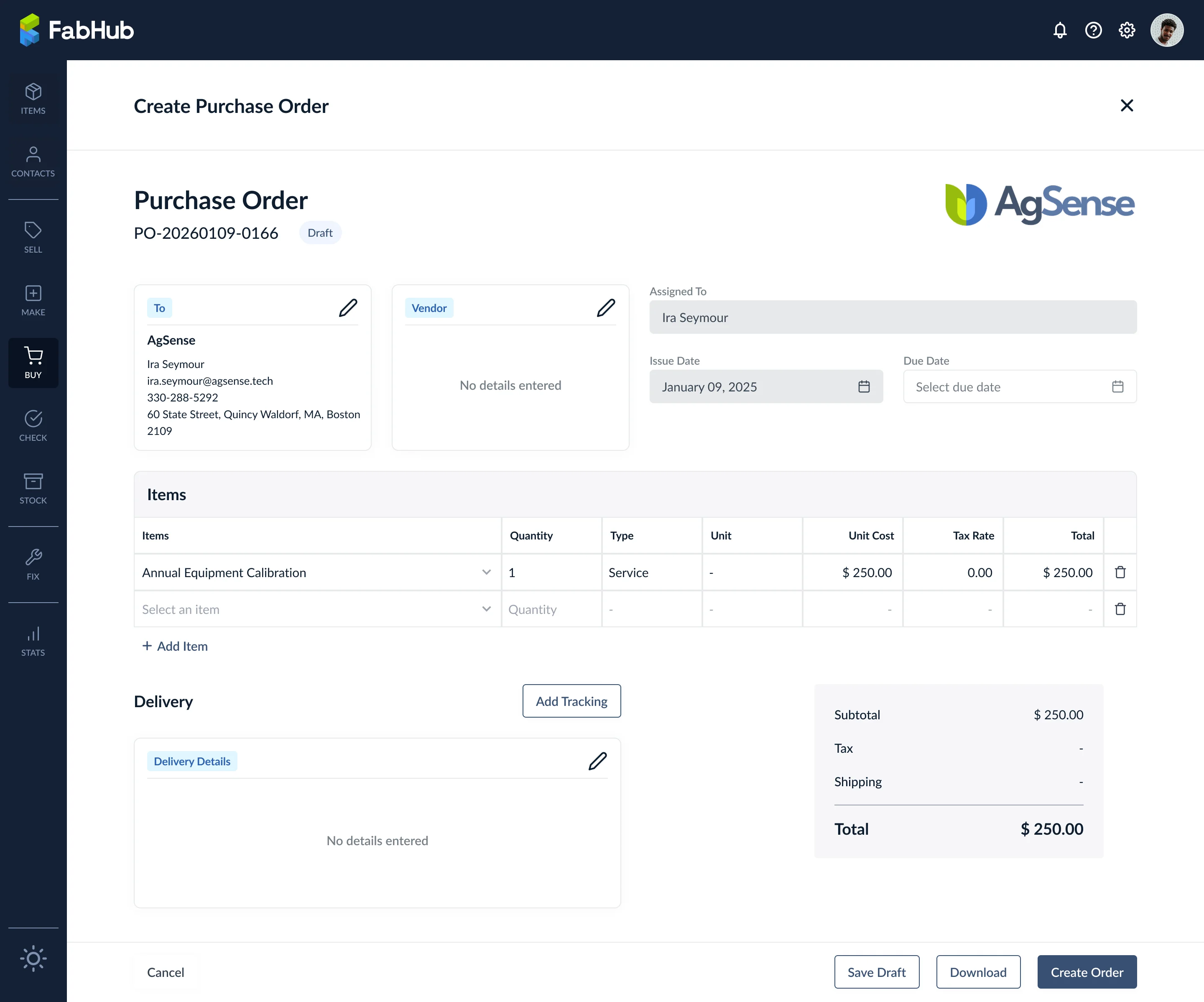This screenshot has width=1204, height=1002.
Task: Open the Select an item dropdown
Action: (x=486, y=608)
